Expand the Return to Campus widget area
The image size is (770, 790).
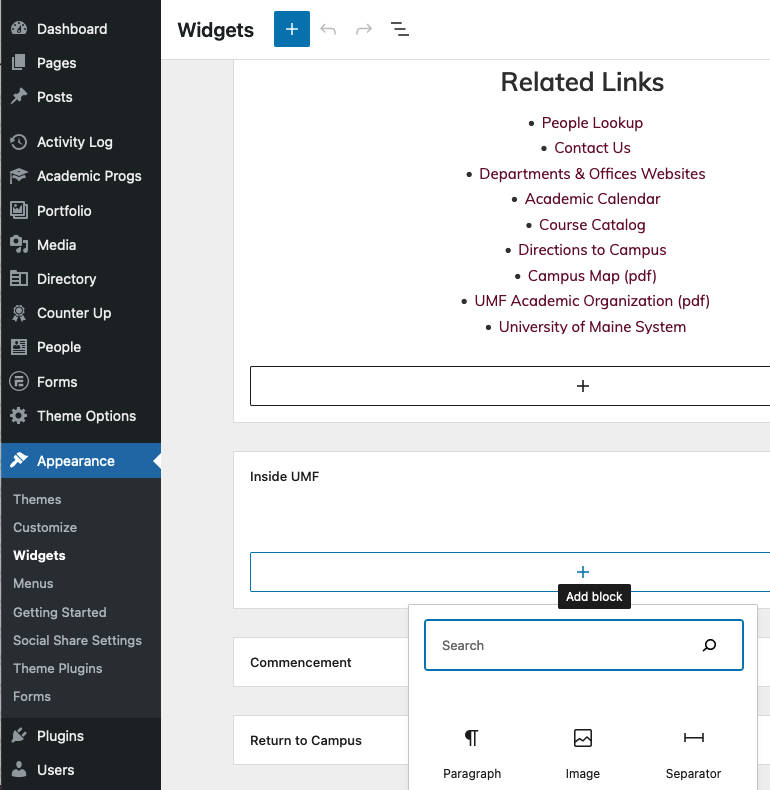[306, 740]
